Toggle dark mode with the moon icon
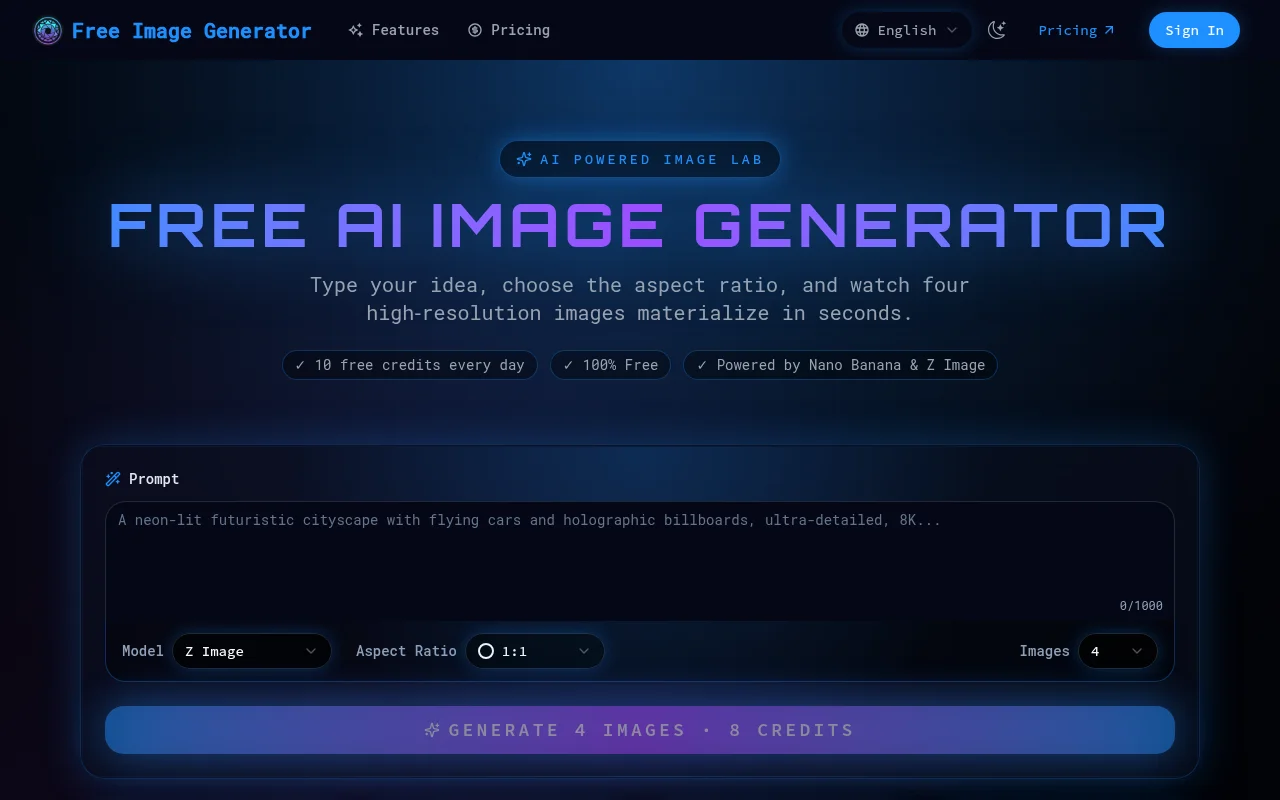 pyautogui.click(x=997, y=30)
